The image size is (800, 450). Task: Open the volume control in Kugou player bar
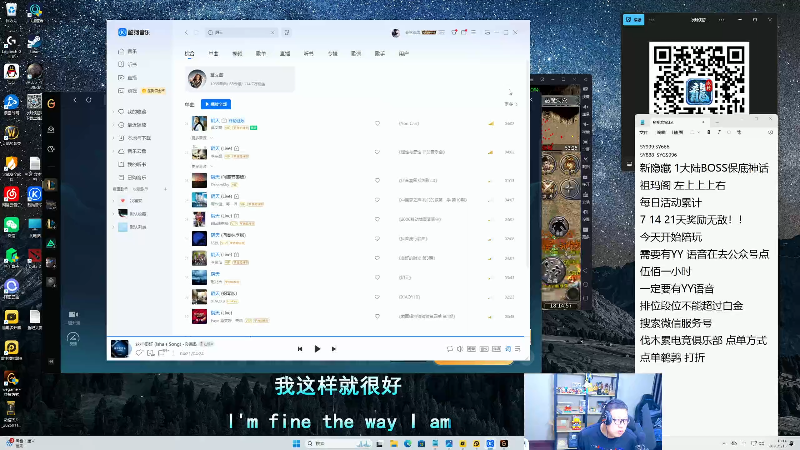(x=460, y=349)
